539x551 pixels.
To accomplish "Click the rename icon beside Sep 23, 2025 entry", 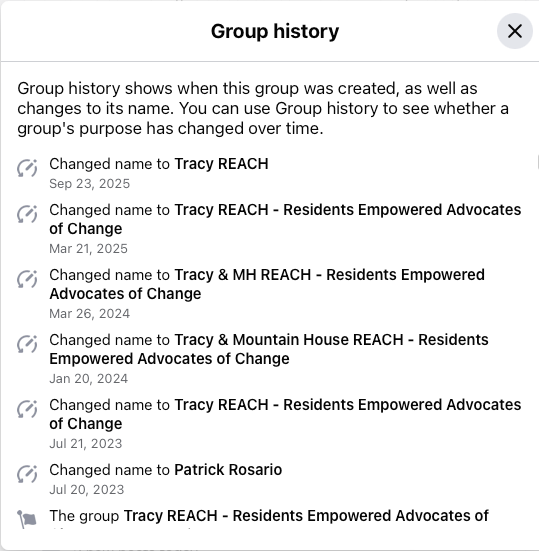I will point(27,168).
